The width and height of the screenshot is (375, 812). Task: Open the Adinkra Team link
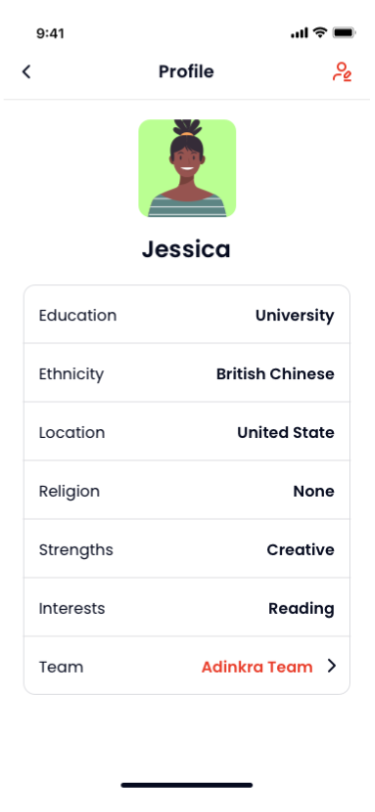(257, 666)
